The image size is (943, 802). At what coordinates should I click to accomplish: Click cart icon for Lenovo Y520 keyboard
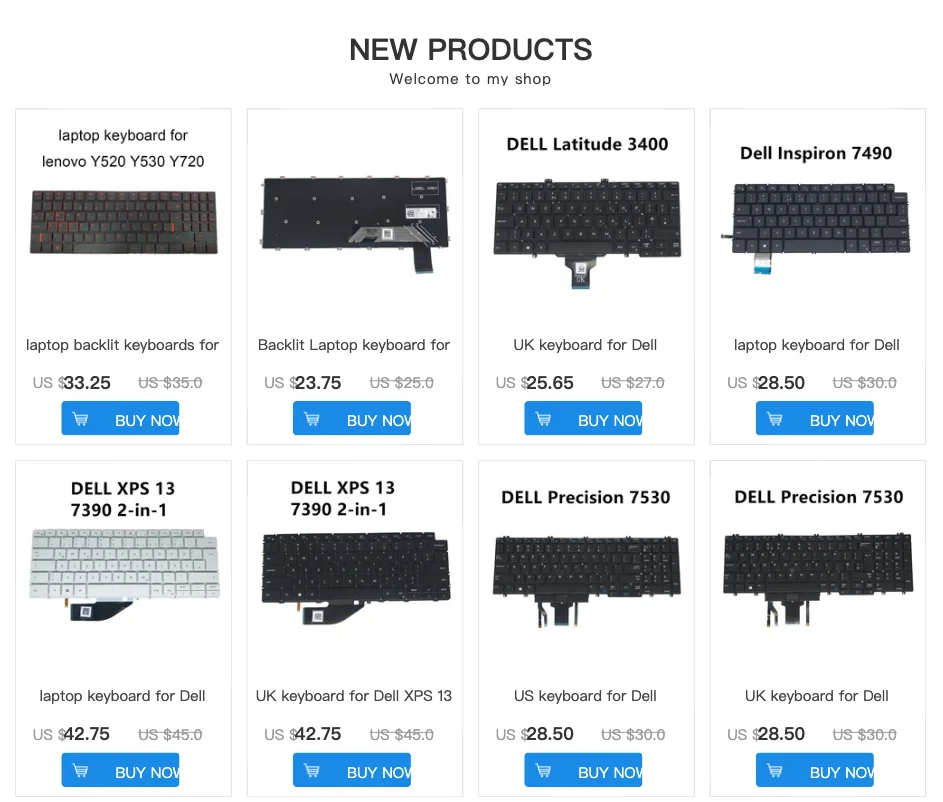point(80,419)
